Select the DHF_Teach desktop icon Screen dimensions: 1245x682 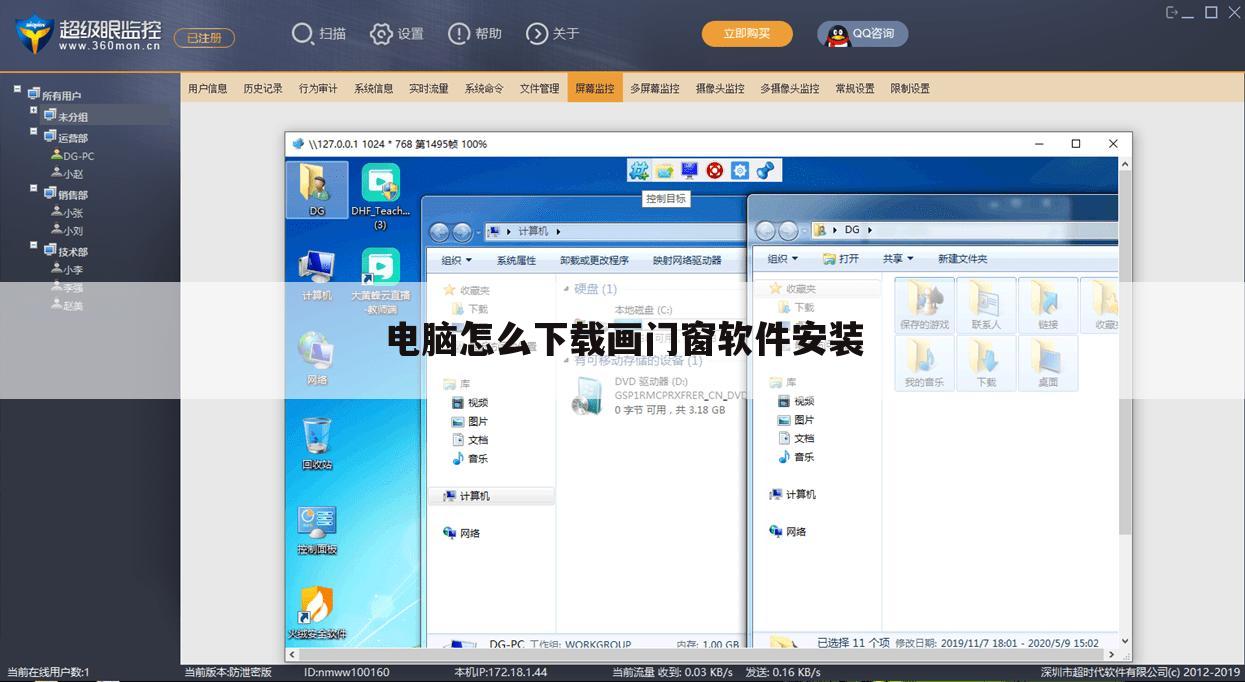380,197
